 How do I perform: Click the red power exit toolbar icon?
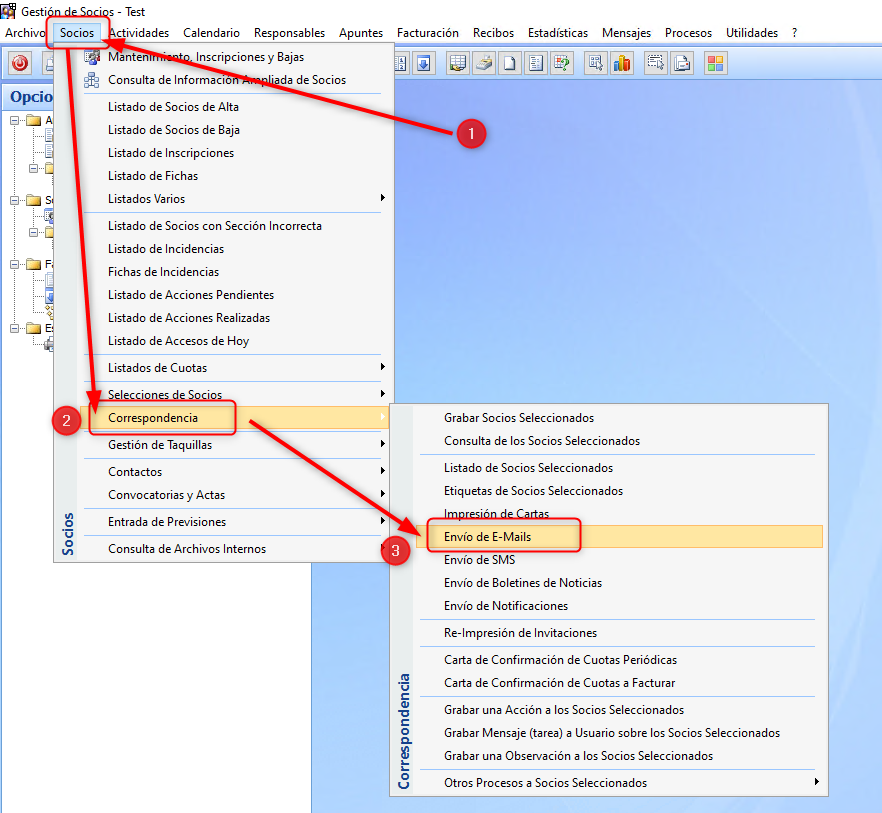20,64
